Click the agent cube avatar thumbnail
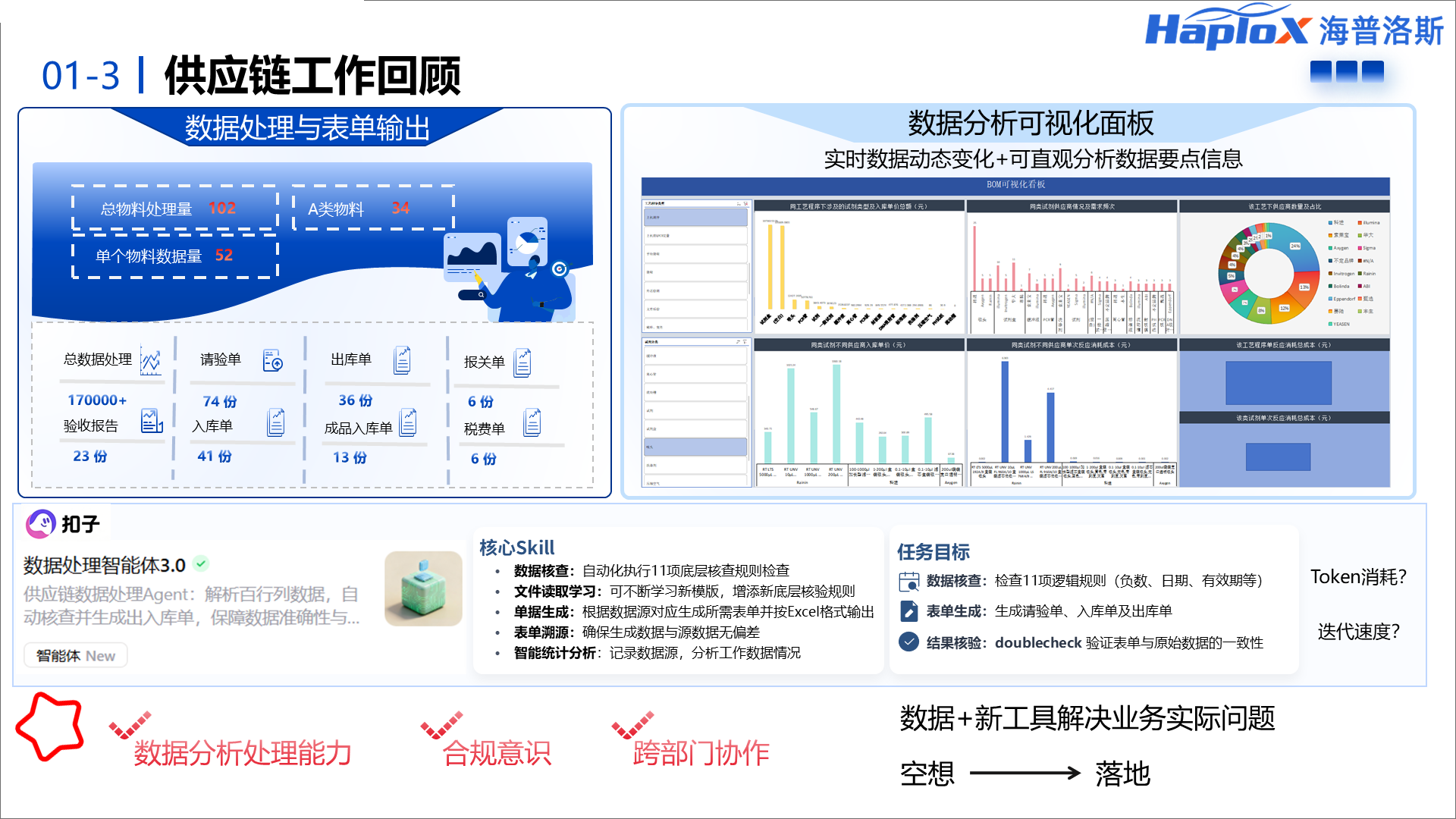The width and height of the screenshot is (1456, 819). (x=423, y=588)
